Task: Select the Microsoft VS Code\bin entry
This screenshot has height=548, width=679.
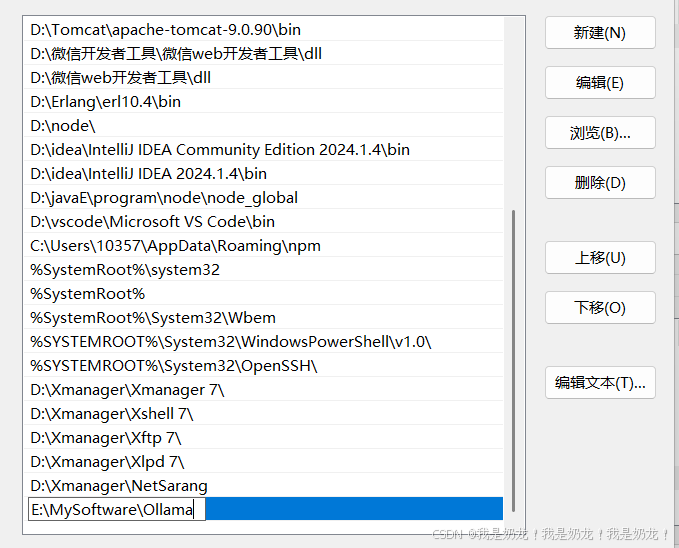Action: coord(263,221)
